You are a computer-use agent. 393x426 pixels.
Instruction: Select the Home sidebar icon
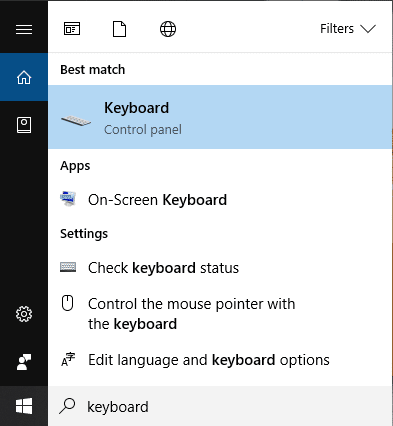pos(24,77)
